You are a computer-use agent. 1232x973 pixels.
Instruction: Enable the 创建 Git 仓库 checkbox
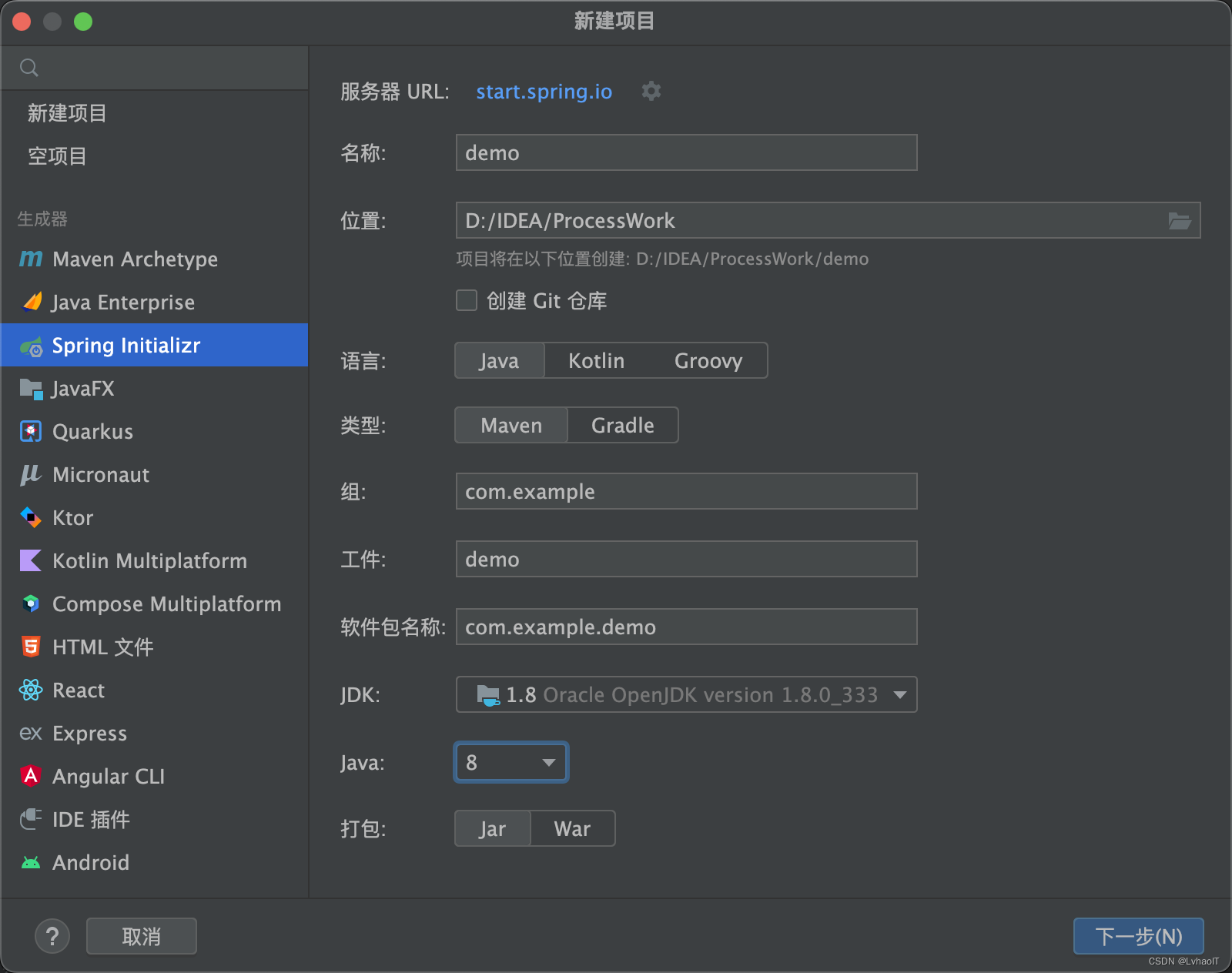tap(467, 300)
